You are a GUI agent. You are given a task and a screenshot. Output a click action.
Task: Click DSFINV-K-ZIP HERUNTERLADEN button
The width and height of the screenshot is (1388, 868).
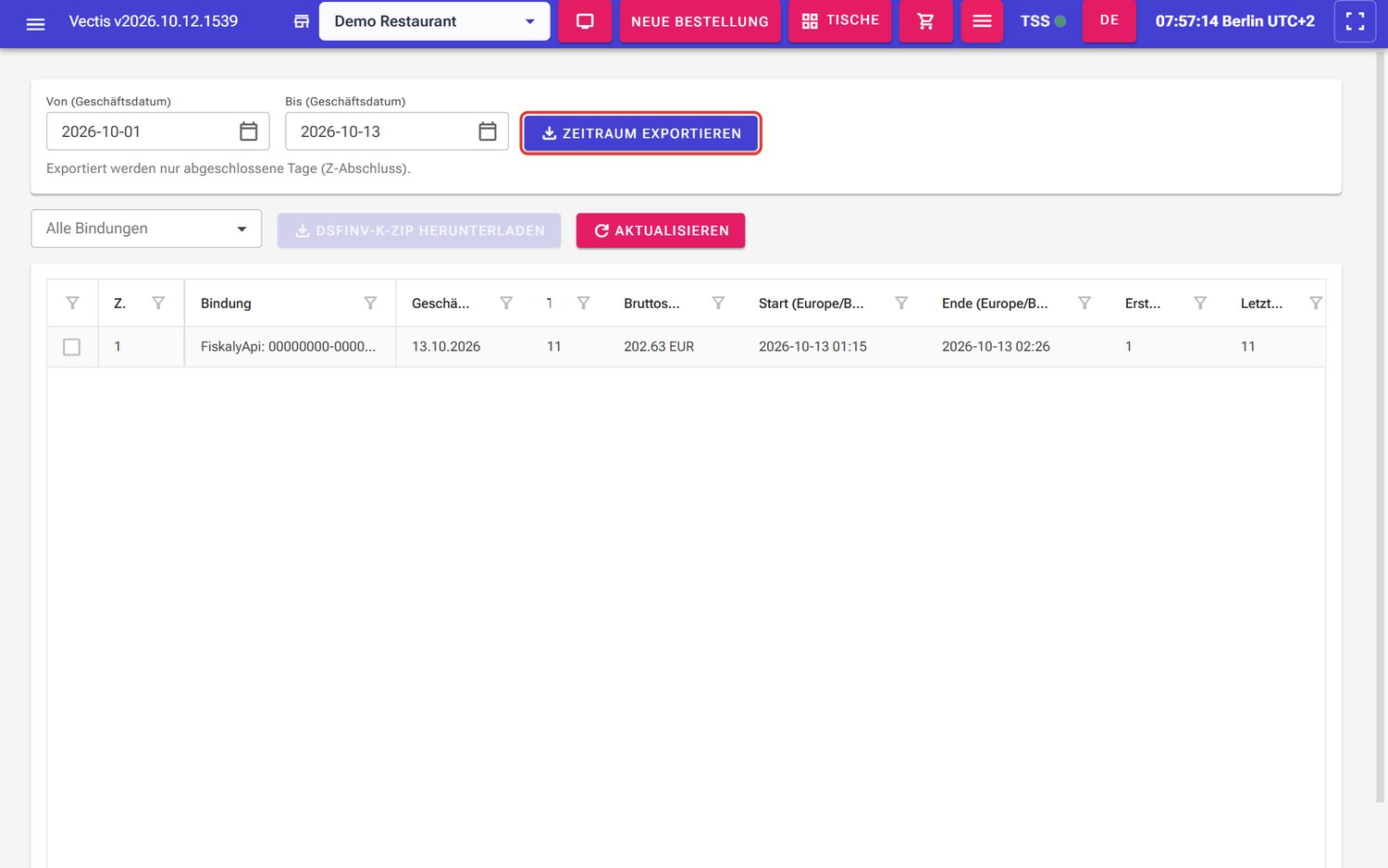pyautogui.click(x=419, y=230)
